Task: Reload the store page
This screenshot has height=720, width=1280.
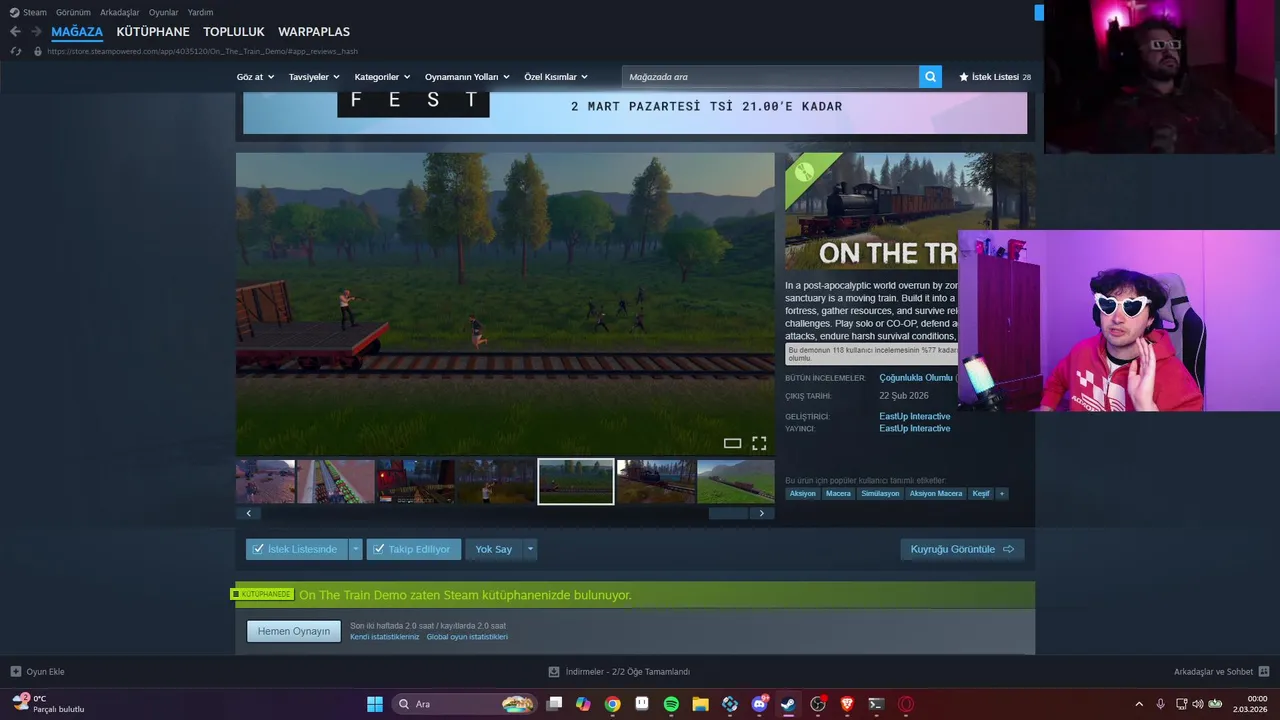Action: pos(15,51)
